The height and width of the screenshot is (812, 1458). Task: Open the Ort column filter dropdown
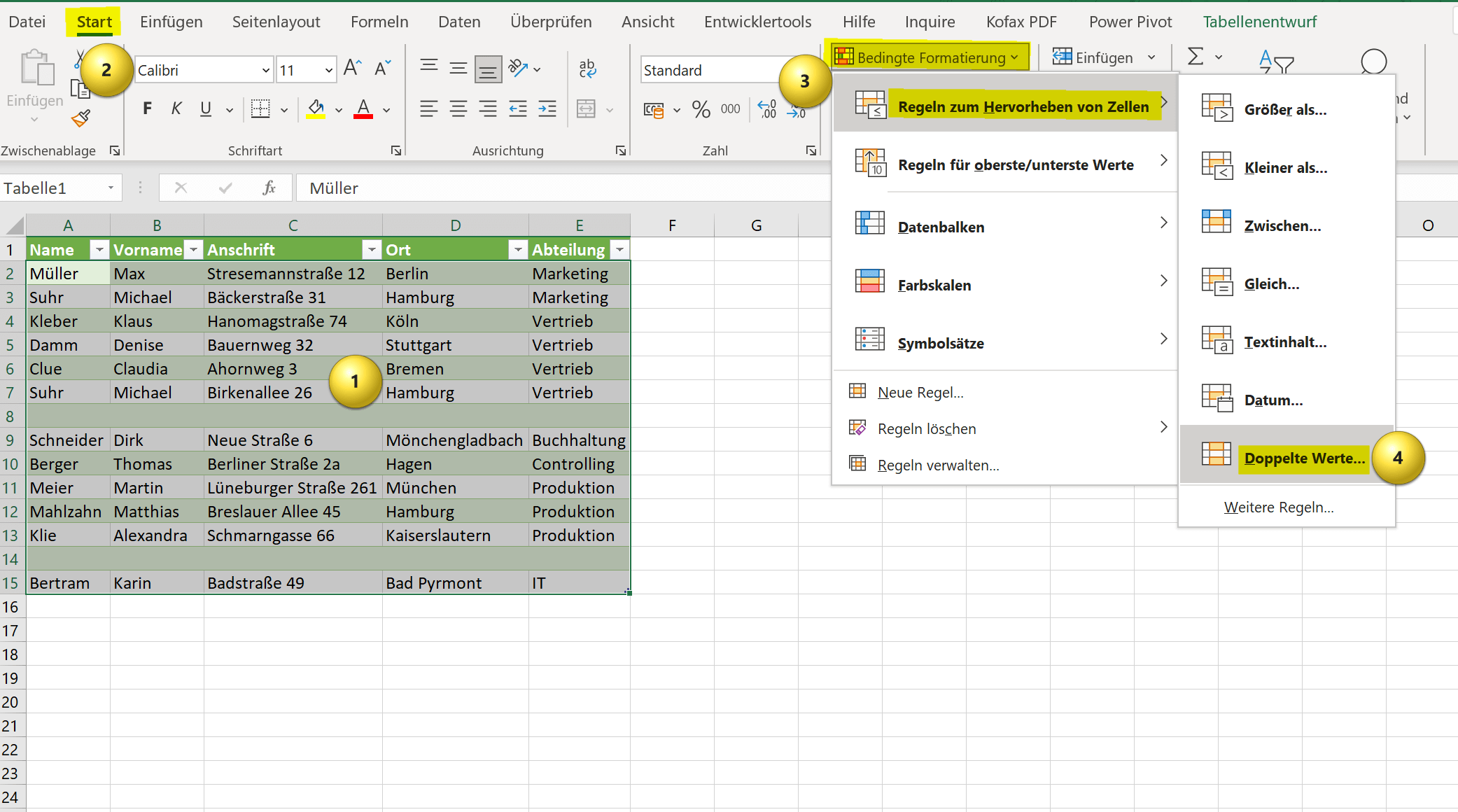click(517, 250)
